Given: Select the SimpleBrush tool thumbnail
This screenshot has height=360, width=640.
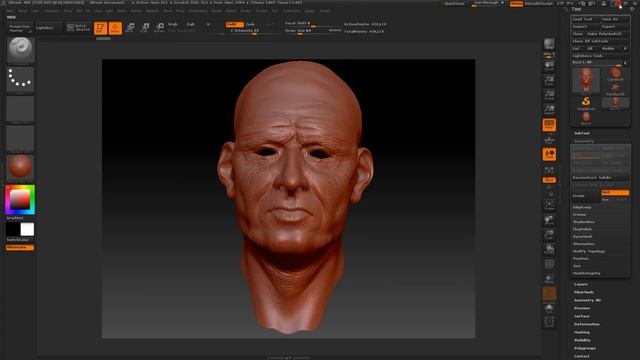Looking at the screenshot, I should (x=586, y=102).
